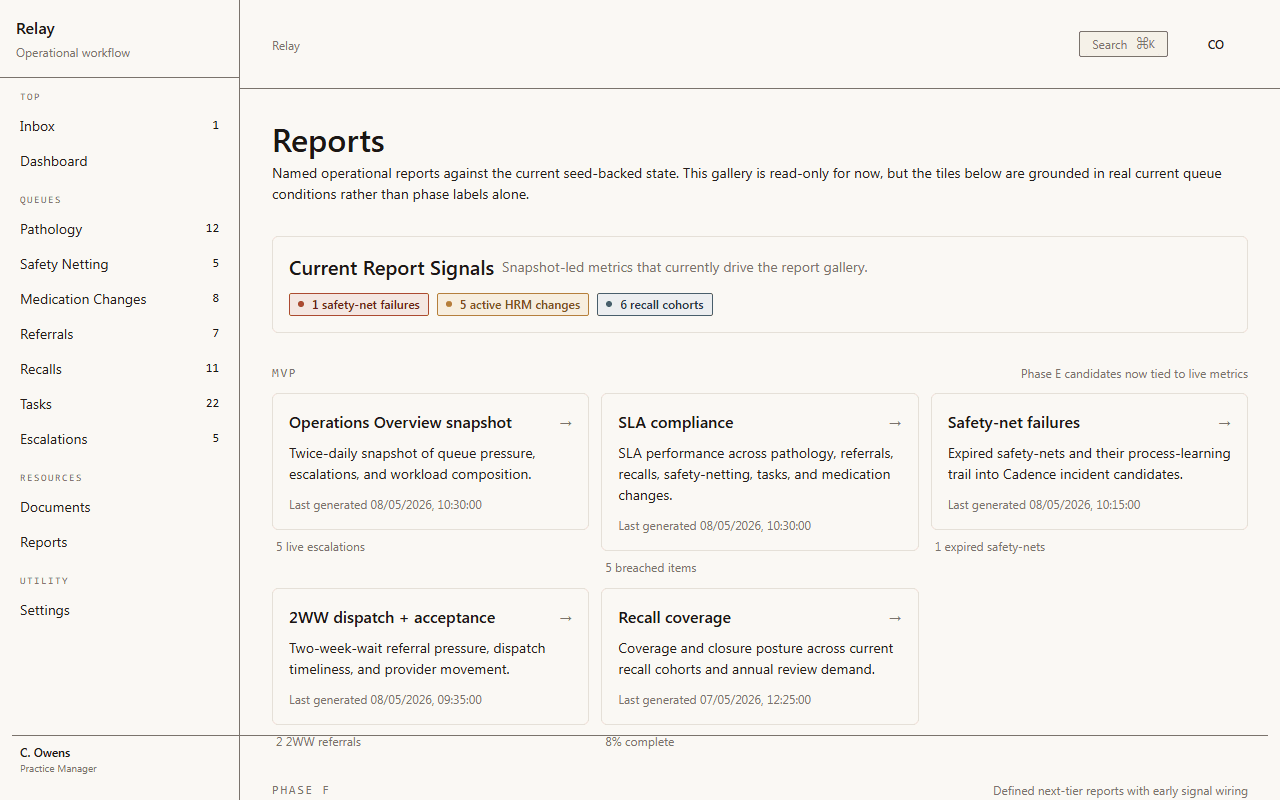The width and height of the screenshot is (1280, 800).
Task: Open the Tasks queue
Action: [x=119, y=404]
